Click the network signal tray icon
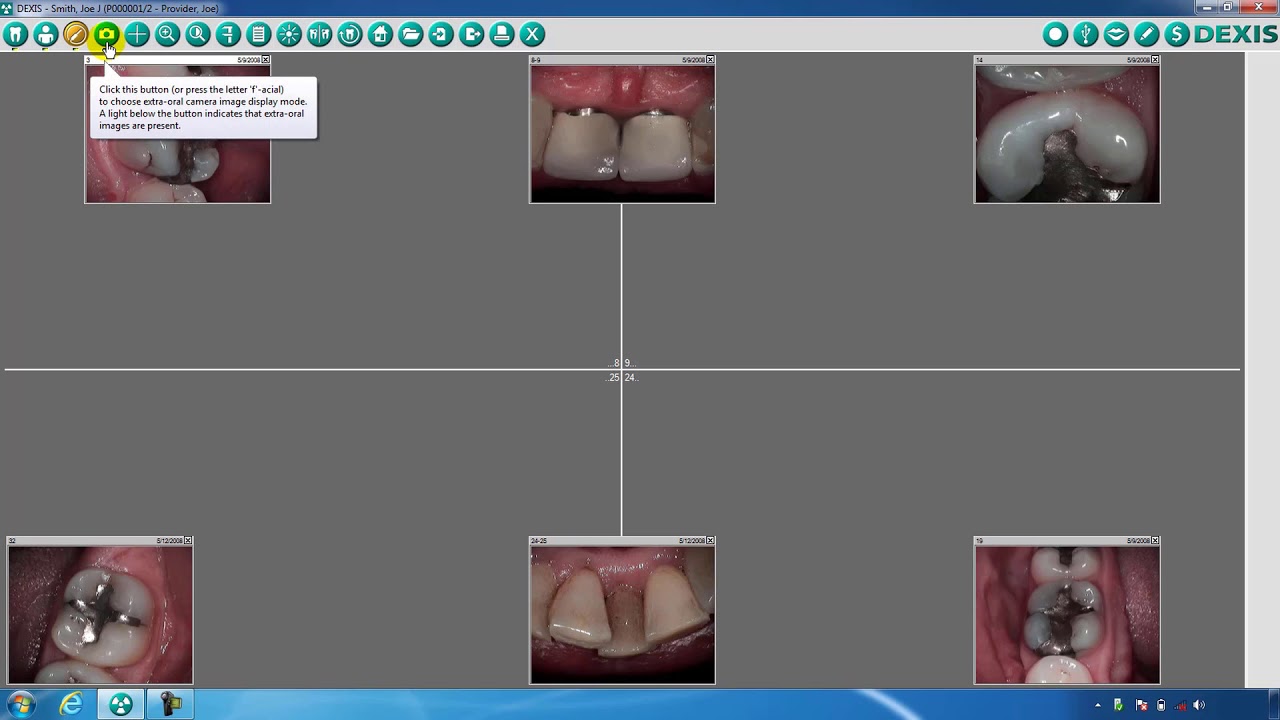1280x720 pixels. click(1180, 705)
